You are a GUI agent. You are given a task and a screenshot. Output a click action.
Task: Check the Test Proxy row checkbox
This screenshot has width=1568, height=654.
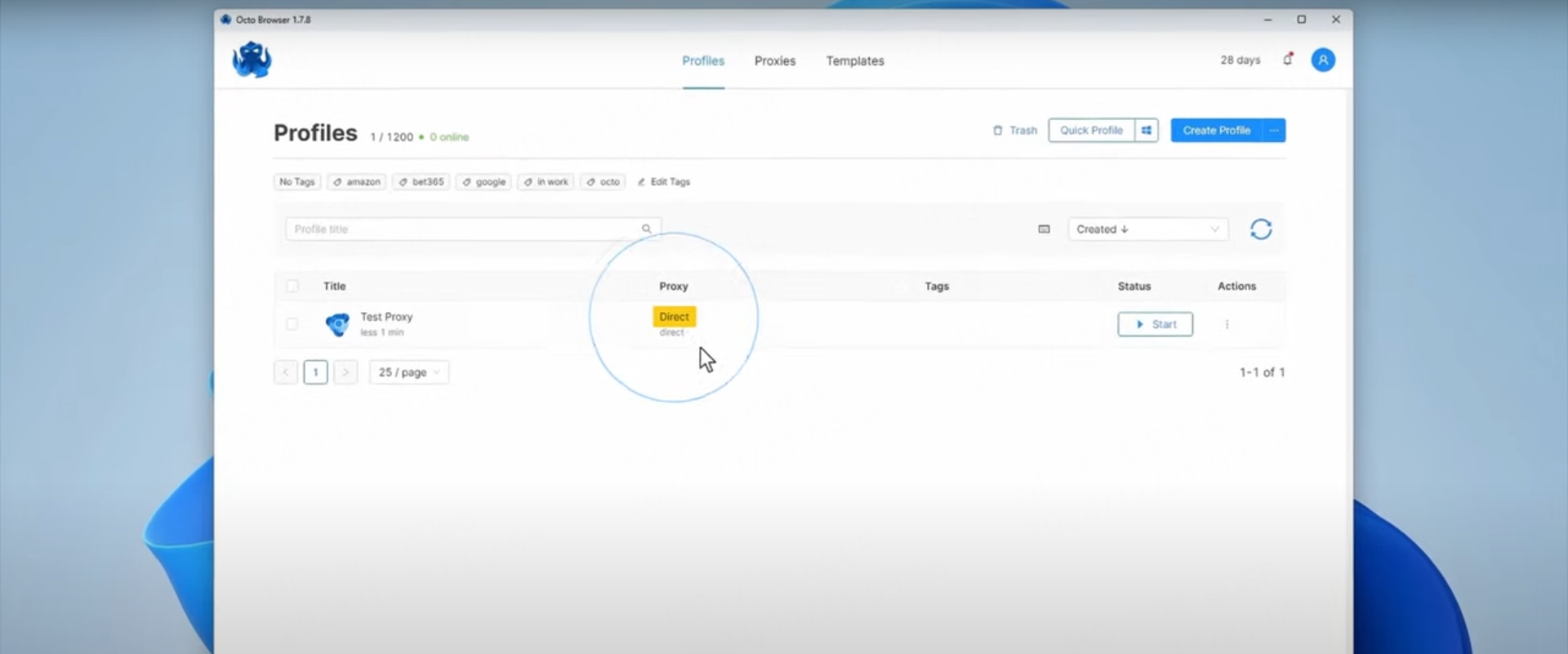click(x=292, y=324)
